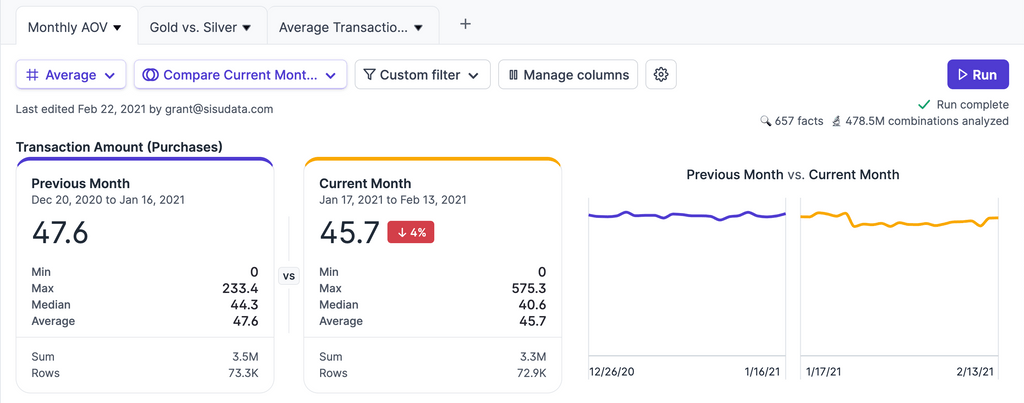Click the hash icon beside Average
Image resolution: width=1024 pixels, height=403 pixels.
tap(32, 75)
